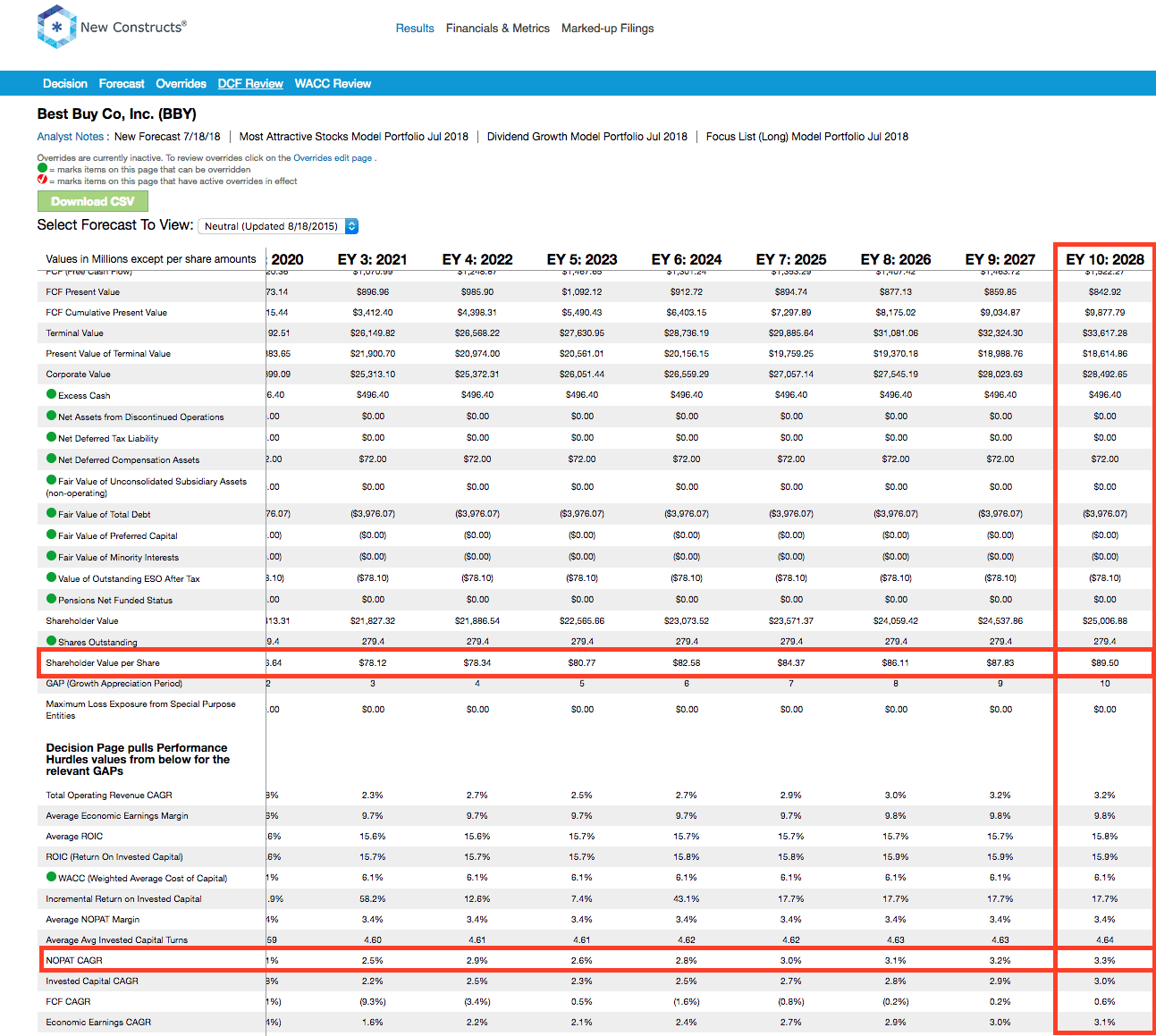The image size is (1156, 1036).
Task: Select the DCF Review page
Action: click(250, 83)
